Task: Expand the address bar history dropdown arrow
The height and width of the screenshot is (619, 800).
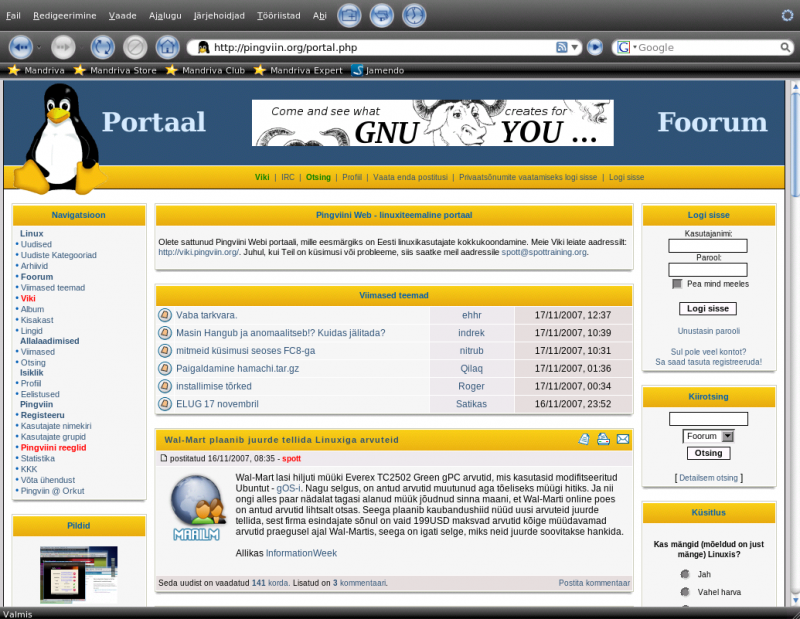Action: [x=574, y=47]
